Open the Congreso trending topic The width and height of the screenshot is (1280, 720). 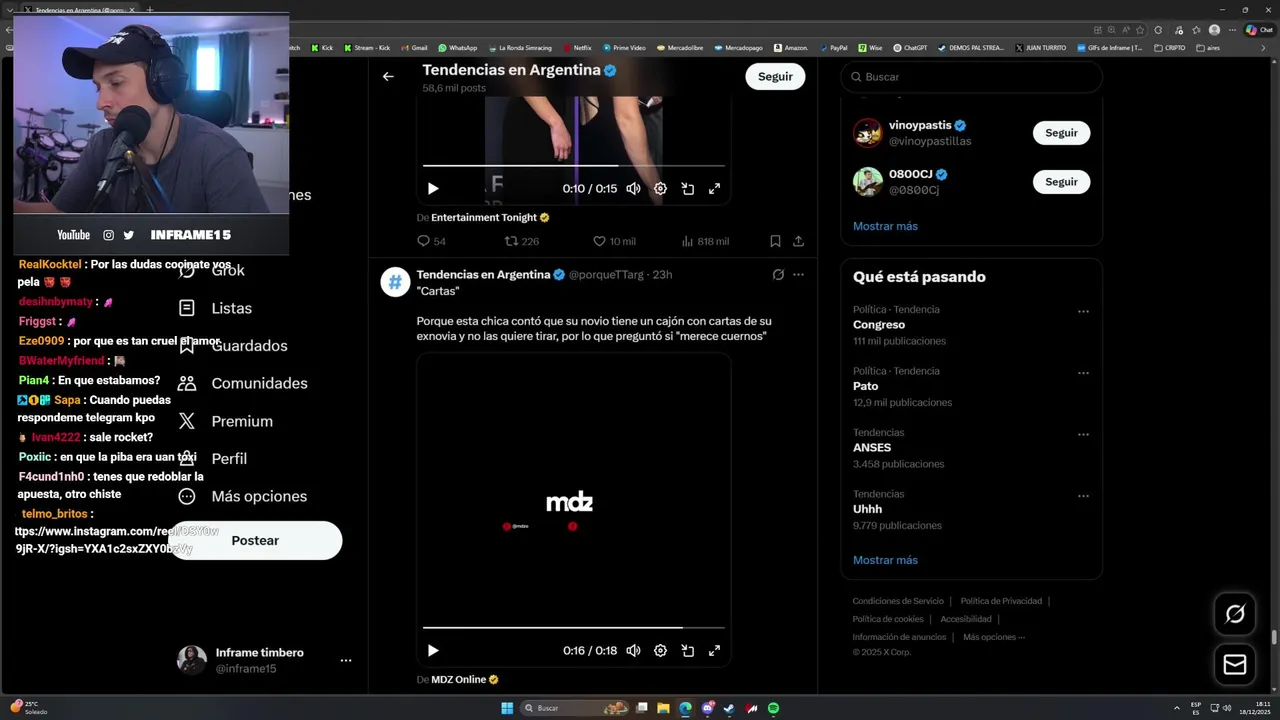(x=971, y=325)
